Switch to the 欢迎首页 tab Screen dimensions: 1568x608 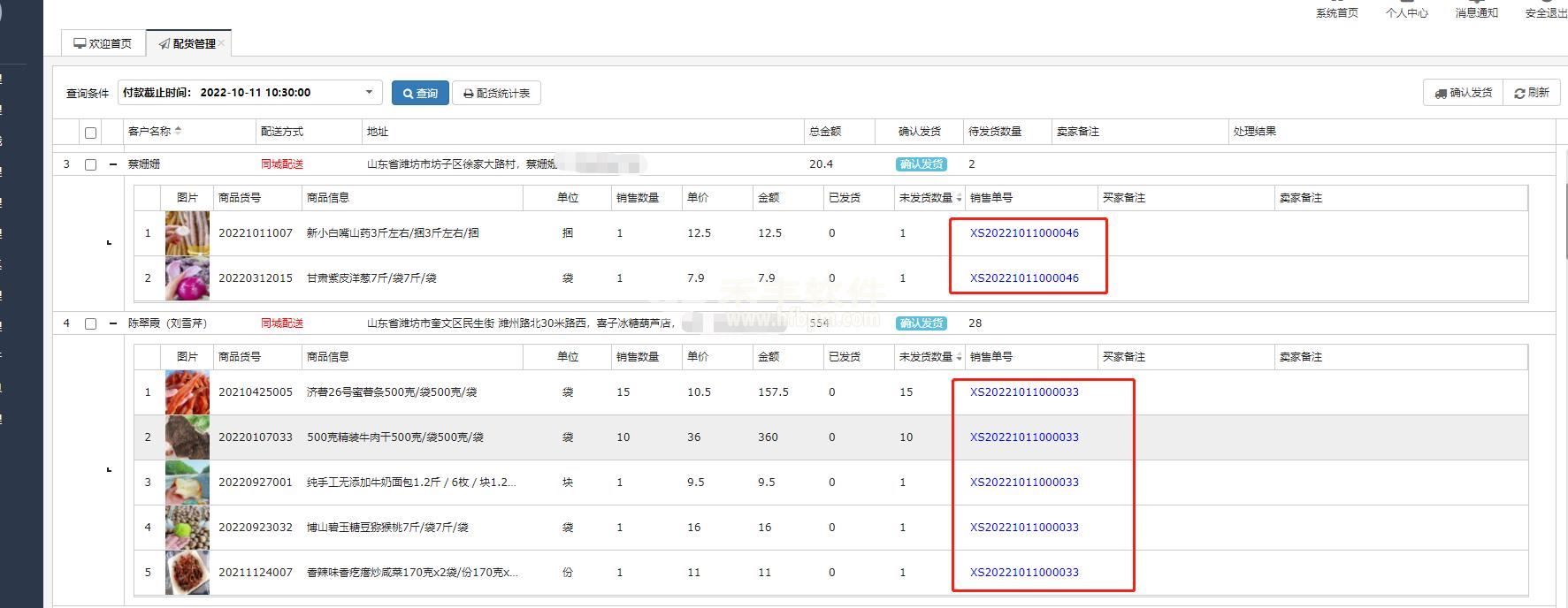(x=103, y=43)
